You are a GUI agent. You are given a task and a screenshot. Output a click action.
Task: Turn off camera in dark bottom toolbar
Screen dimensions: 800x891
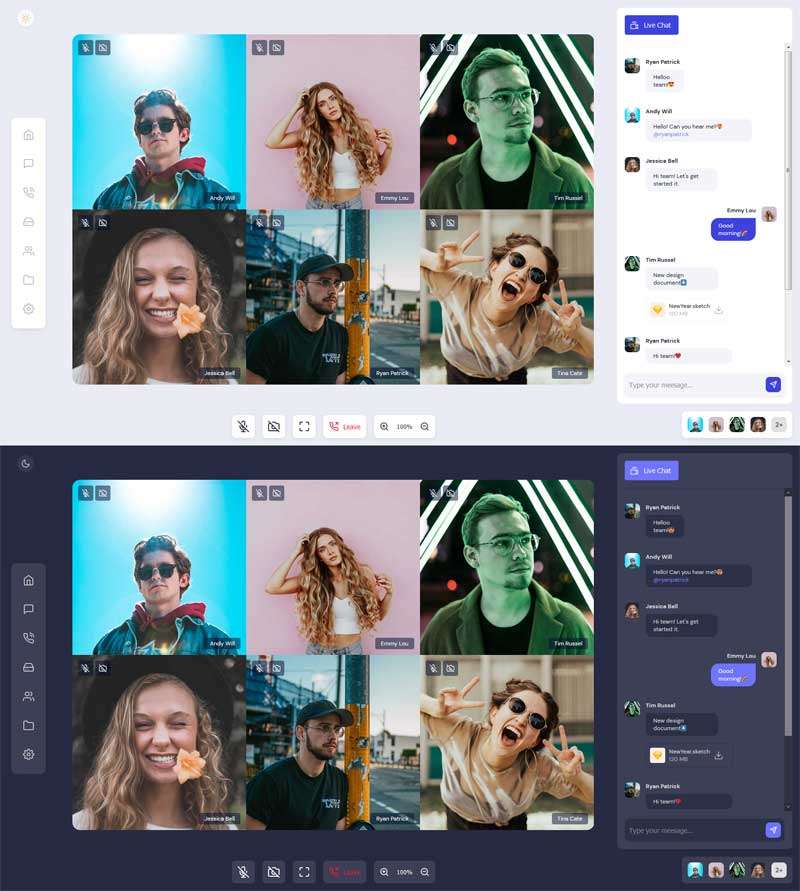[x=274, y=872]
